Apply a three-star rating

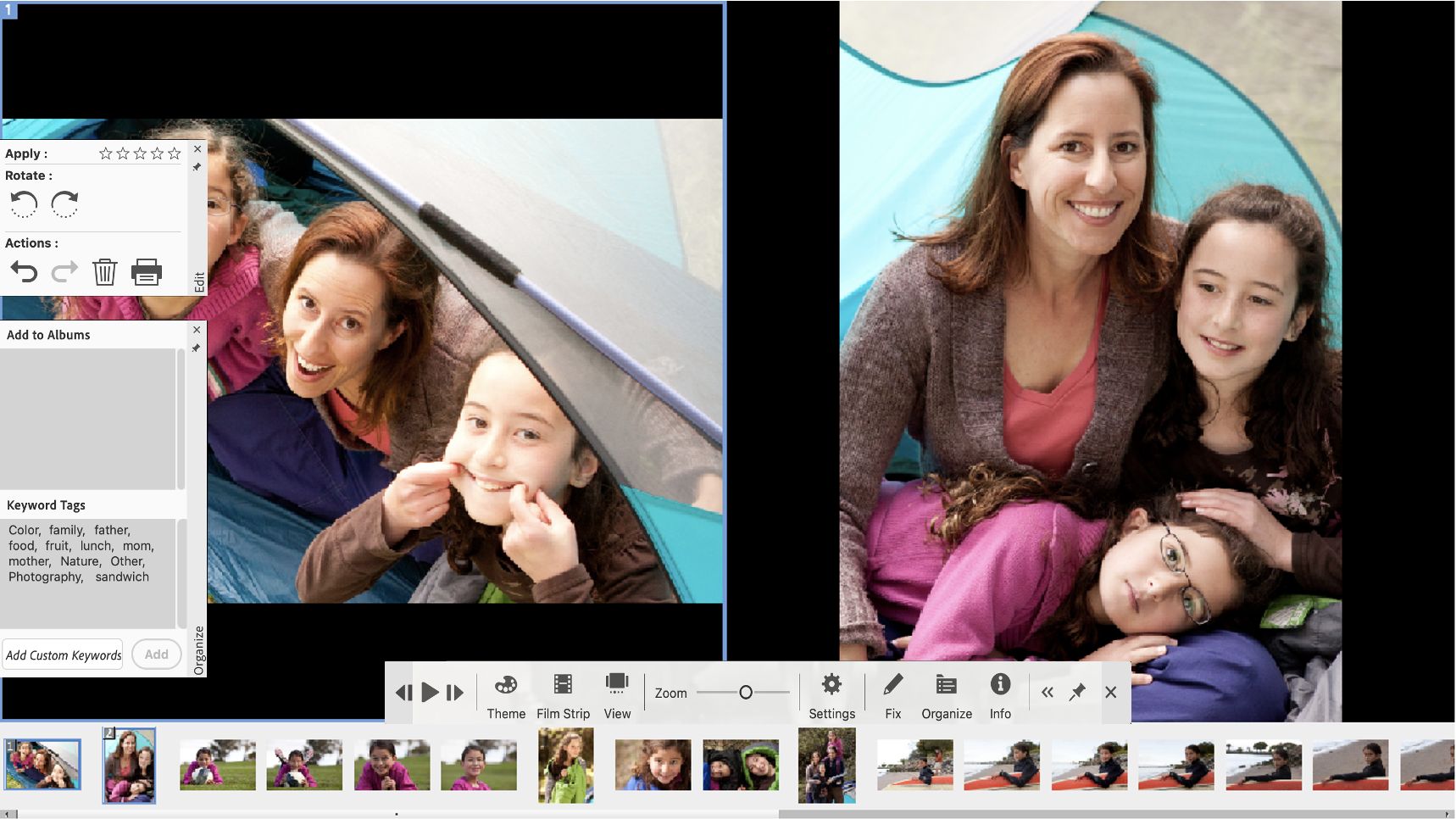click(140, 153)
